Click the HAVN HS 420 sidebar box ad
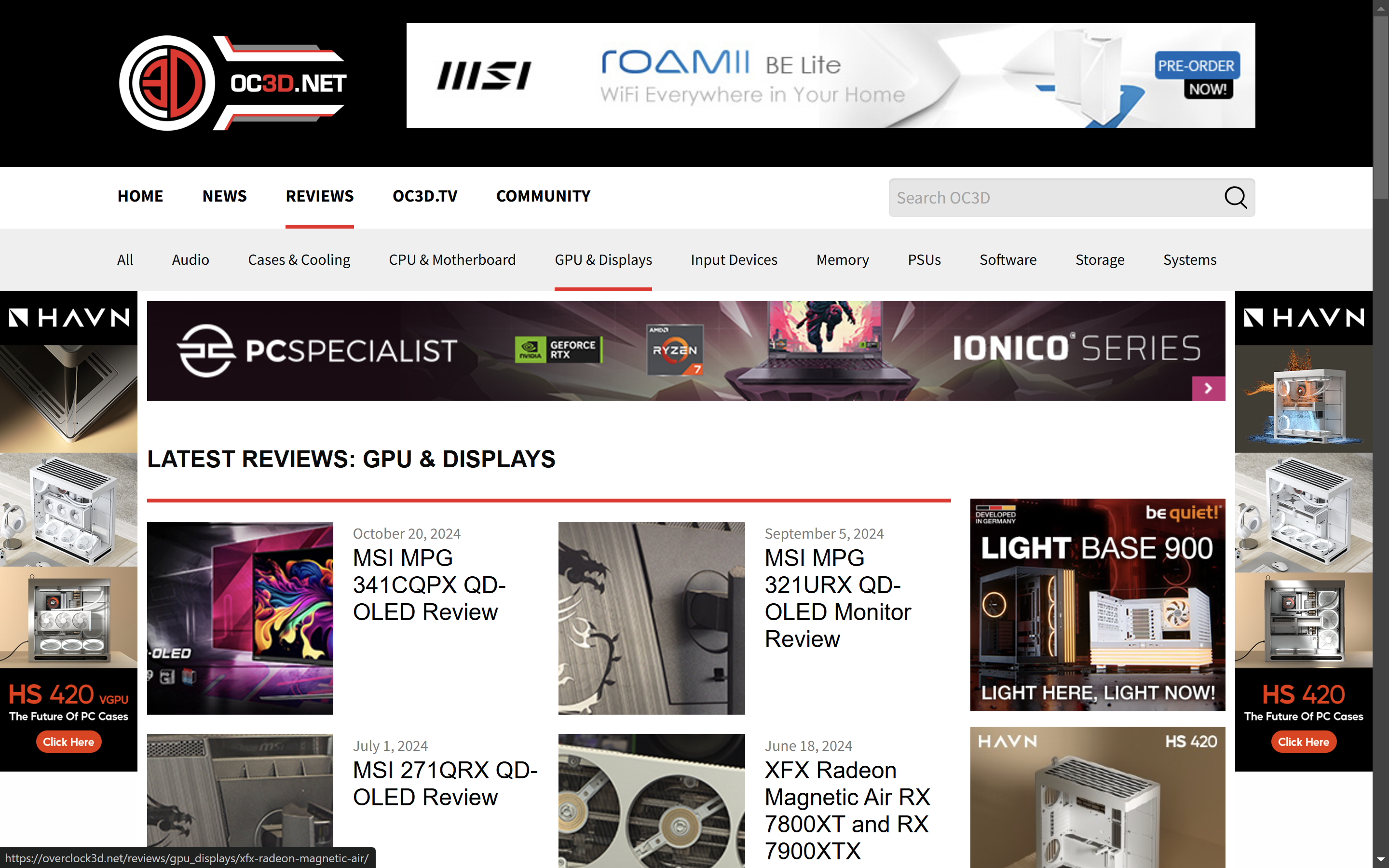This screenshot has height=868, width=1389. coord(1097,798)
